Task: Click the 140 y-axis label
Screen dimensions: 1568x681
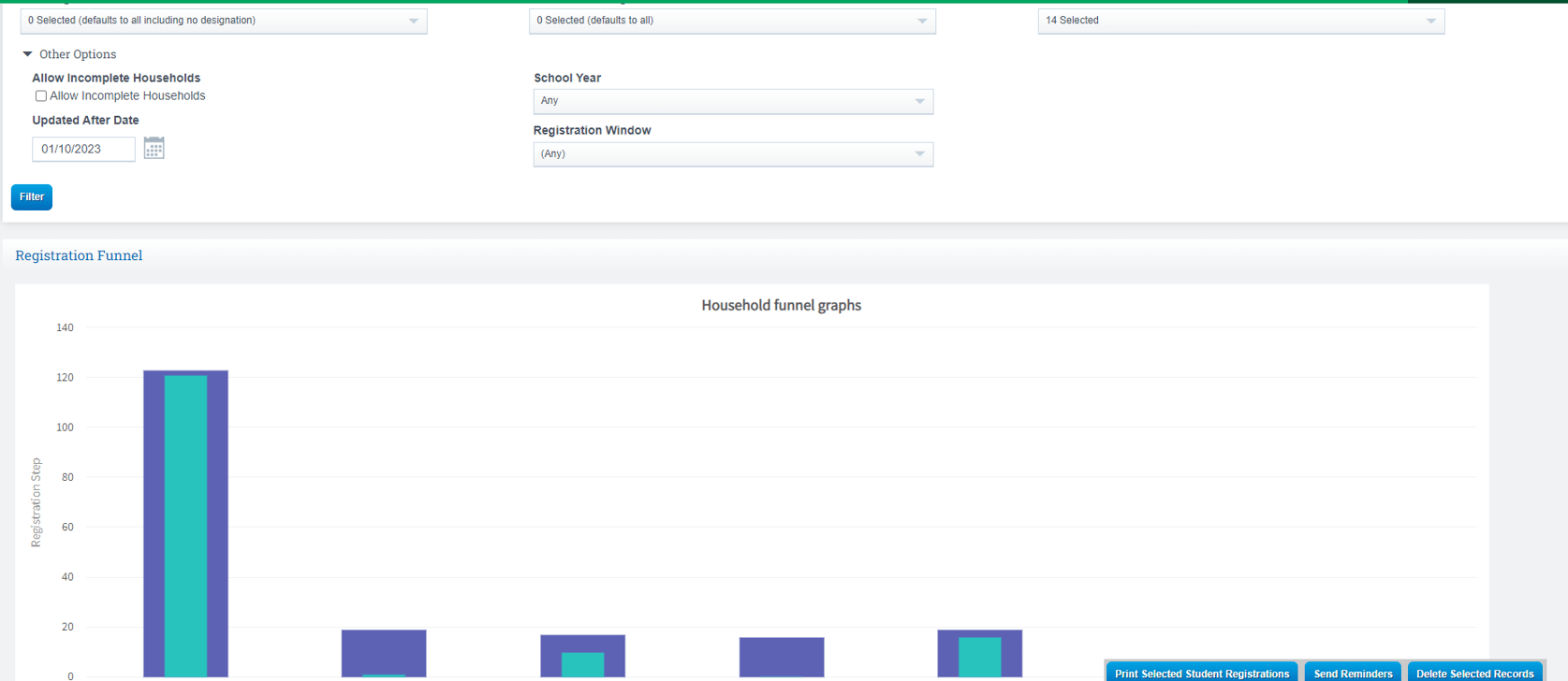Action: click(65, 327)
